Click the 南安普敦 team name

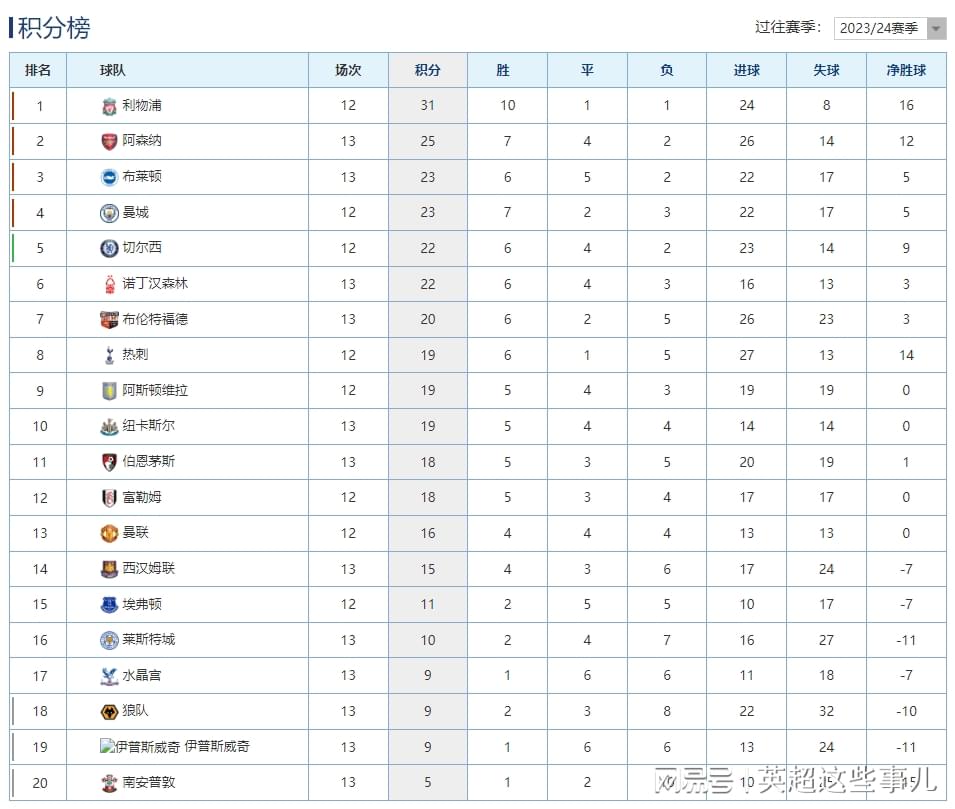pos(149,782)
